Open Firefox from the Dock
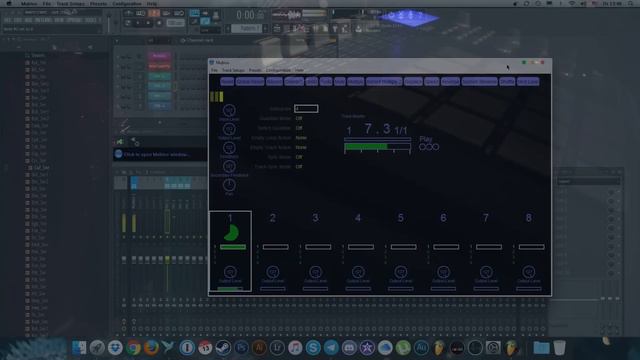640x360 pixels. 151,348
